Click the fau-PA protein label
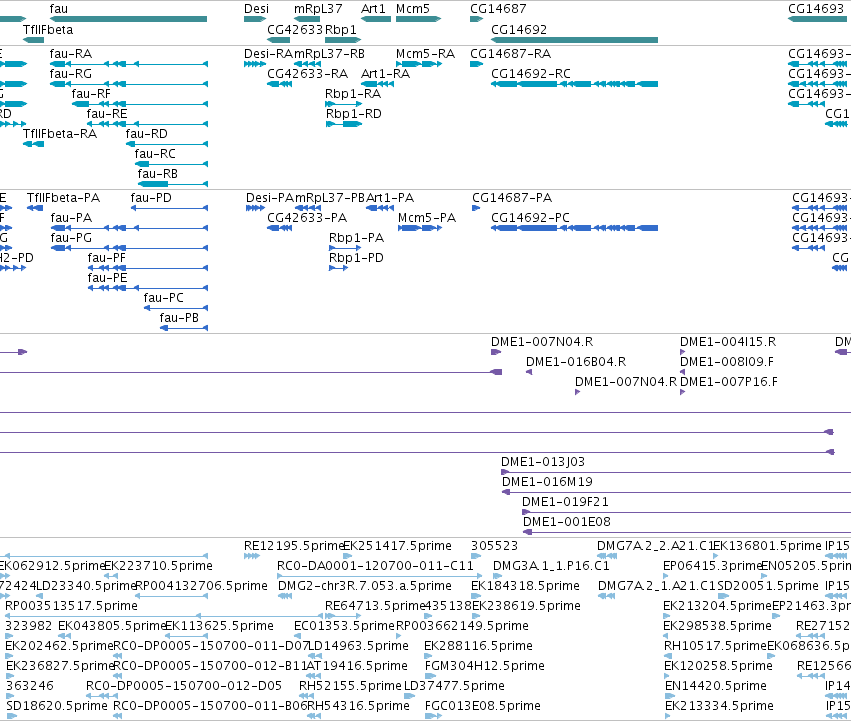 [71, 217]
